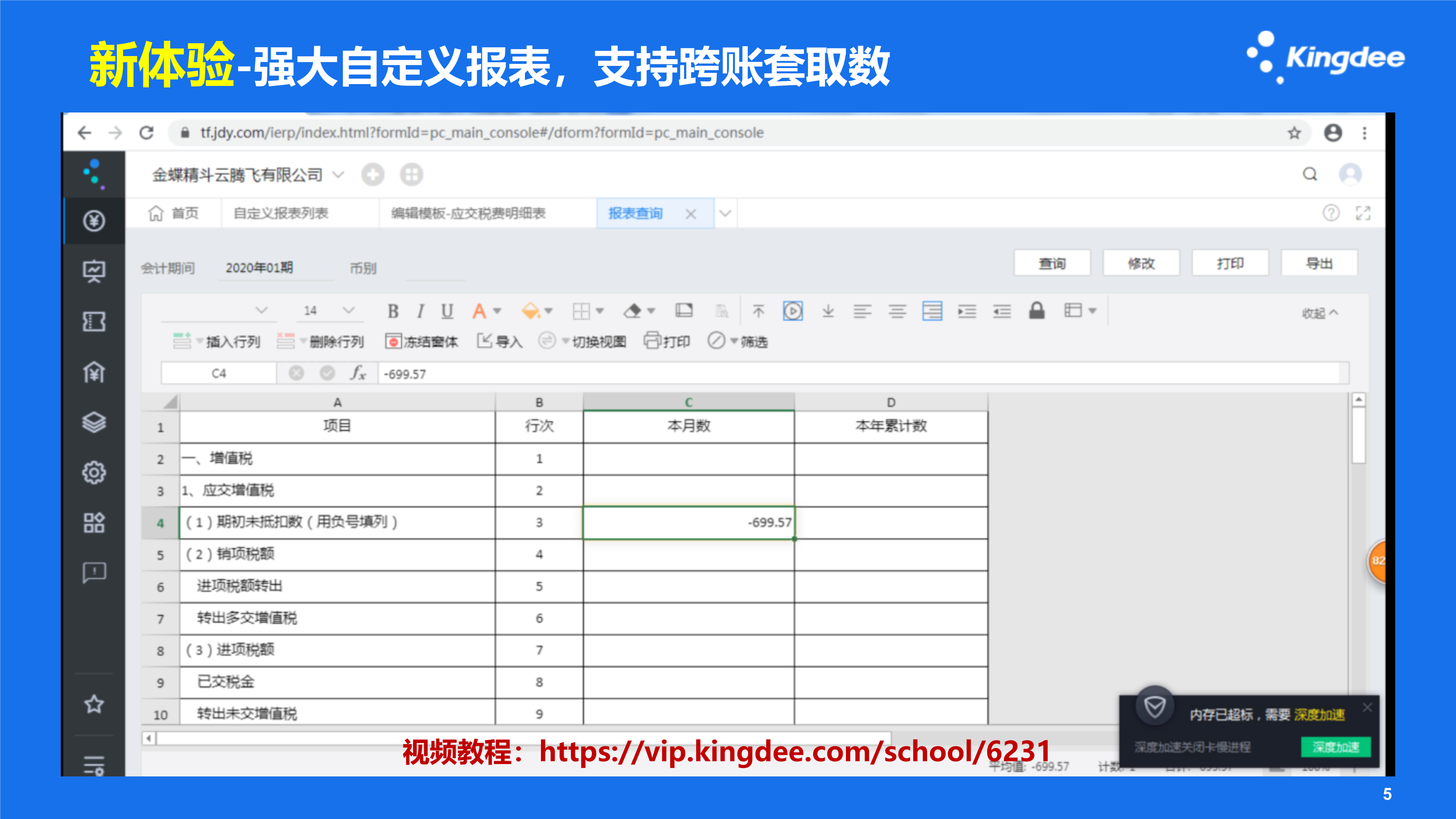Click the lock cell icon
Image resolution: width=1456 pixels, height=819 pixels.
pyautogui.click(x=1037, y=310)
